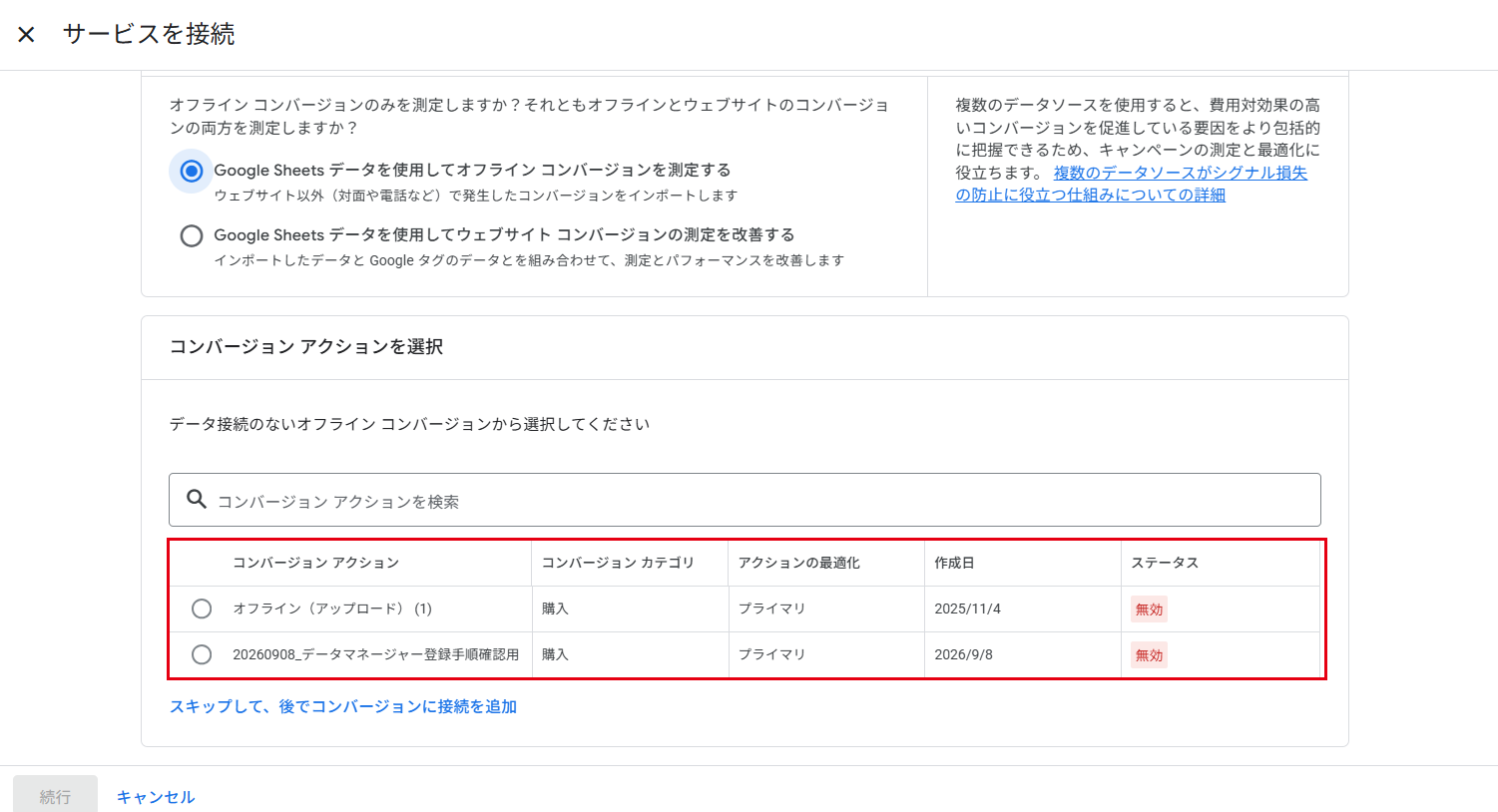Viewport: 1498px width, 812px height.
Task: Focus the コンバージョン アクションを検索 search field
Action: click(745, 500)
